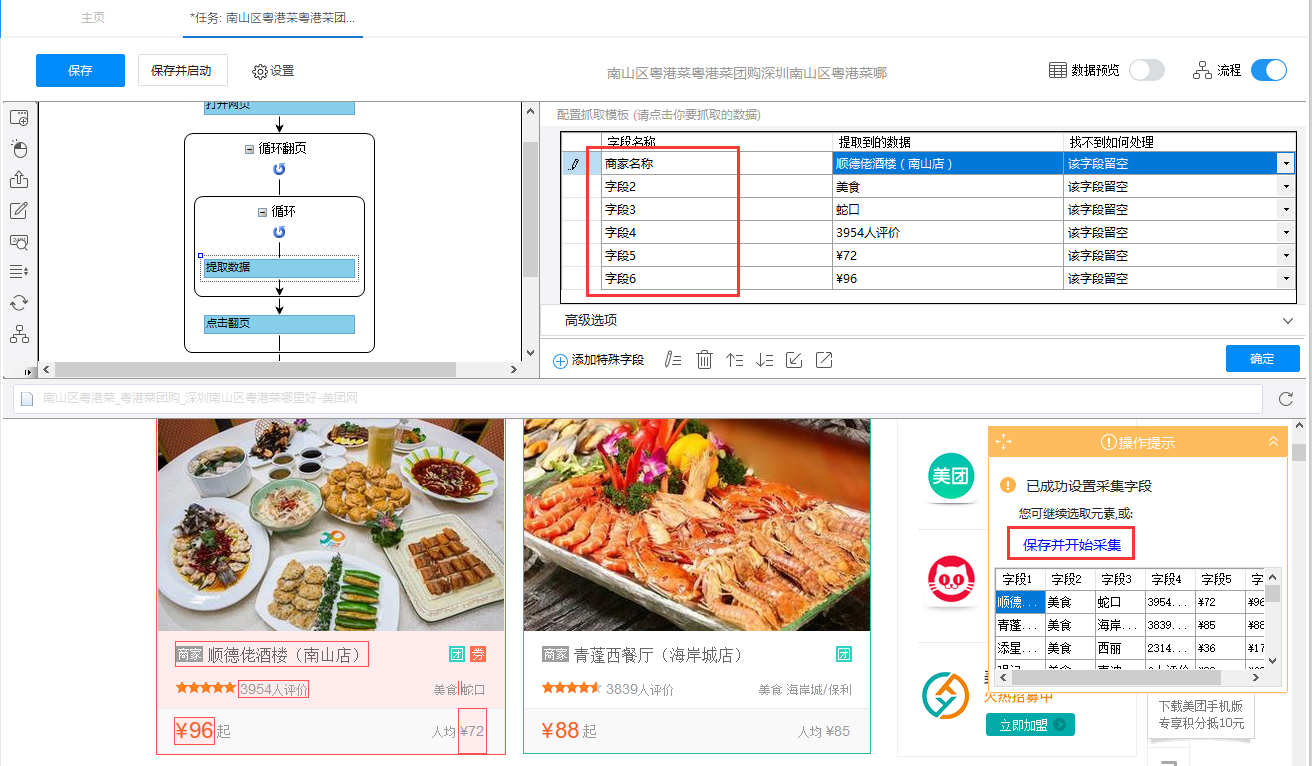Toggle the 数据预览 switch on

pos(1146,70)
